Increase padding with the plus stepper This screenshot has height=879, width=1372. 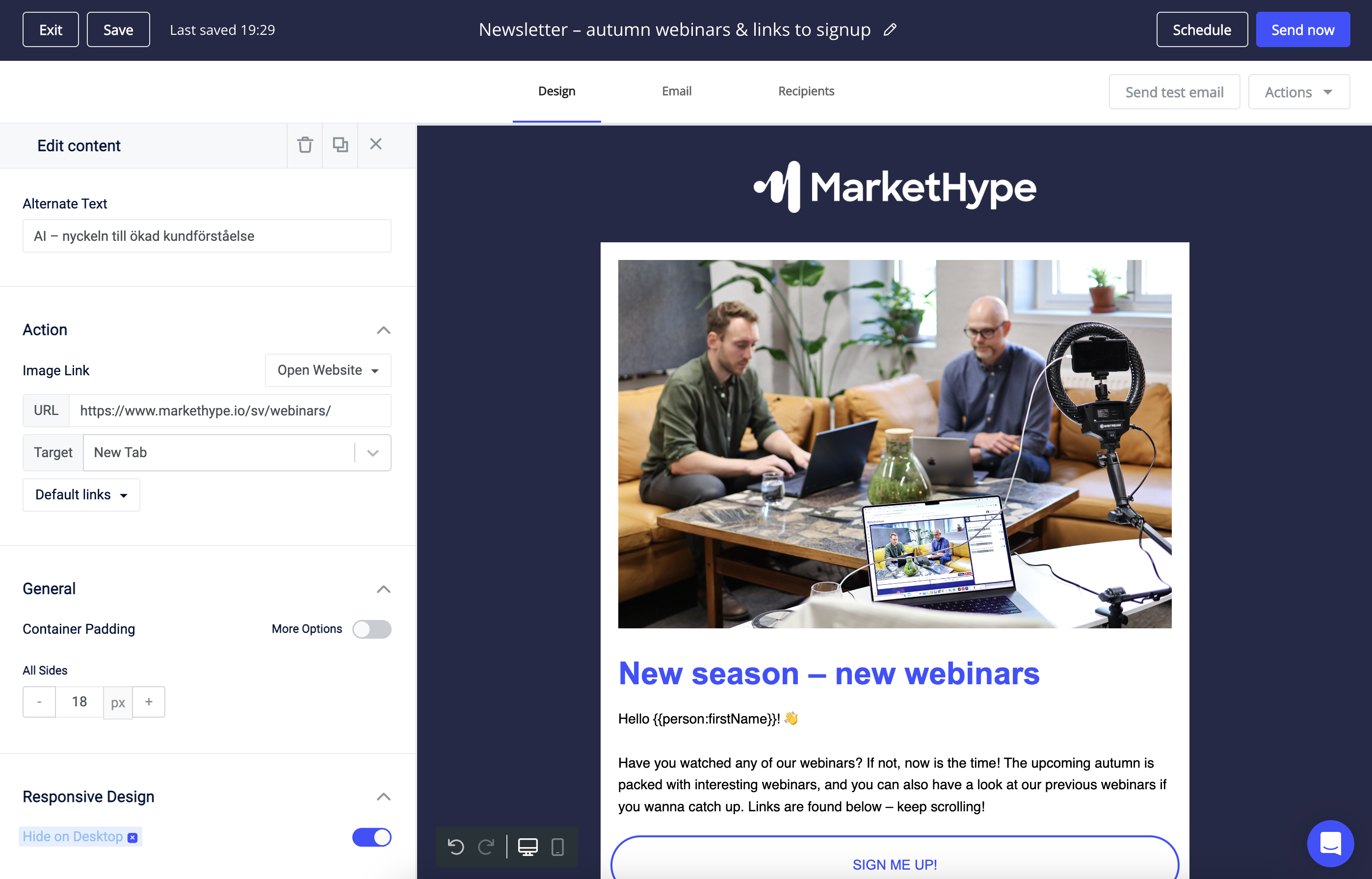tap(149, 701)
